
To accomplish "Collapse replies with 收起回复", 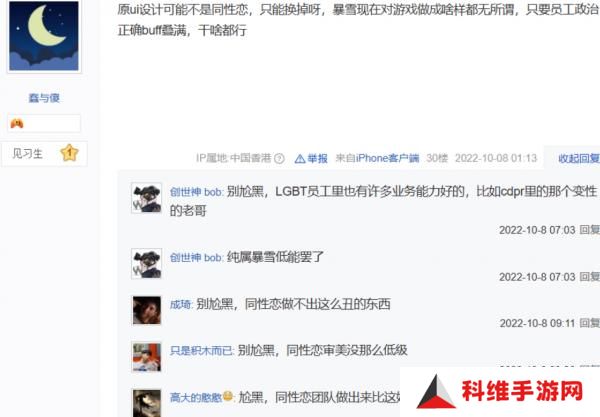I will point(579,158).
